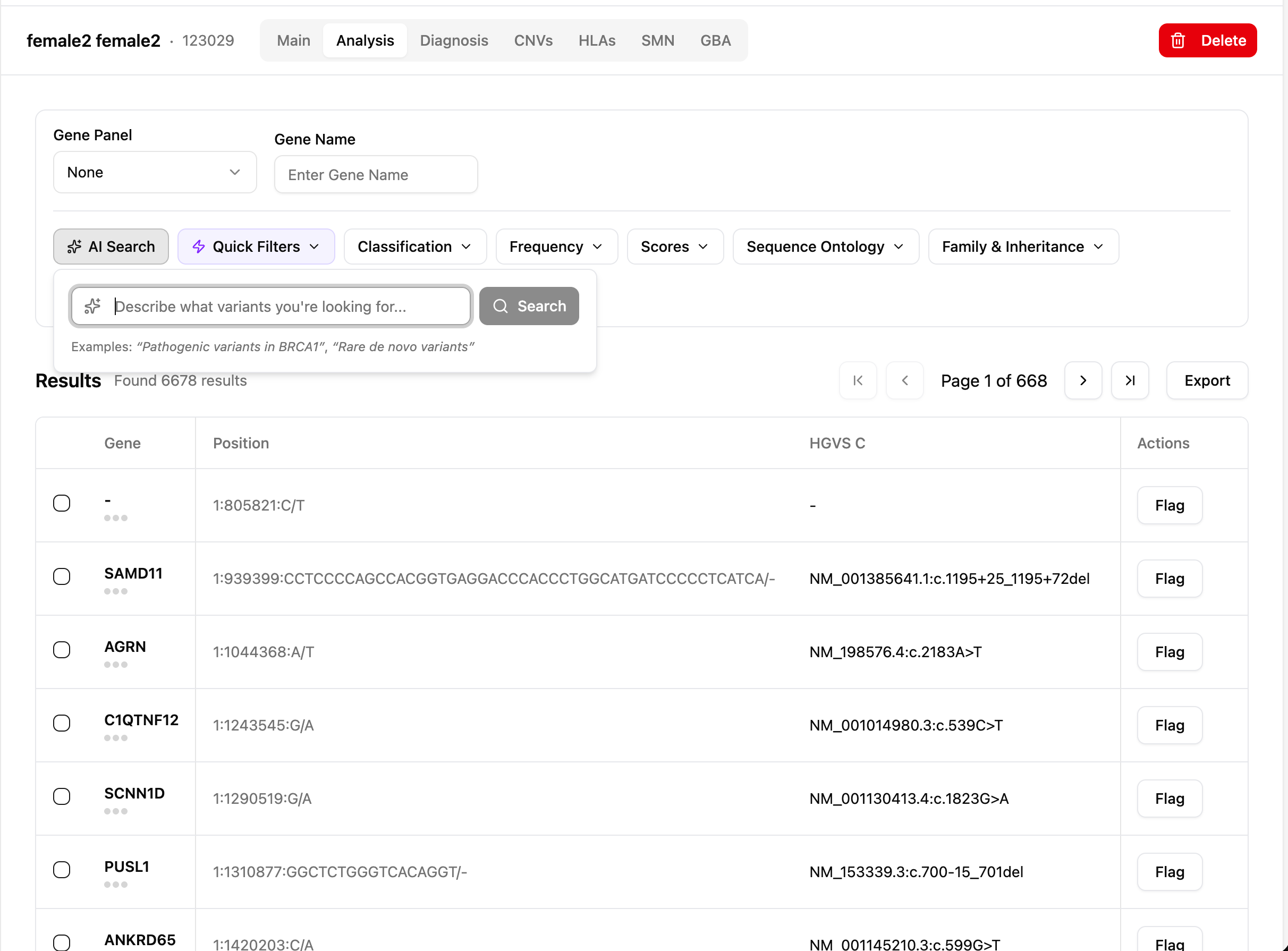Image resolution: width=1288 pixels, height=951 pixels.
Task: Open the CNVs tab
Action: tap(532, 41)
